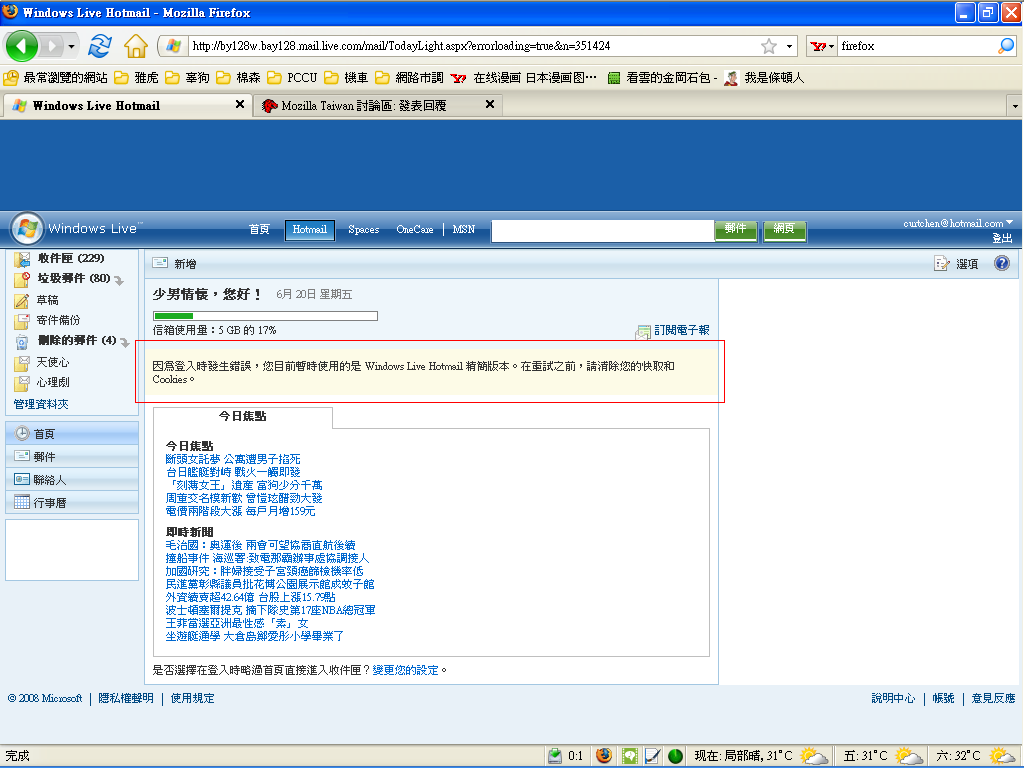The image size is (1024, 768).
Task: Open the 收件匣 (229) folder
Action: 71,258
